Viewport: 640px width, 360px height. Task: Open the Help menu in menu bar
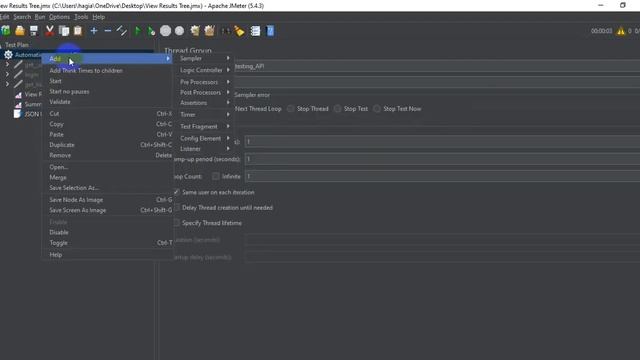98,17
